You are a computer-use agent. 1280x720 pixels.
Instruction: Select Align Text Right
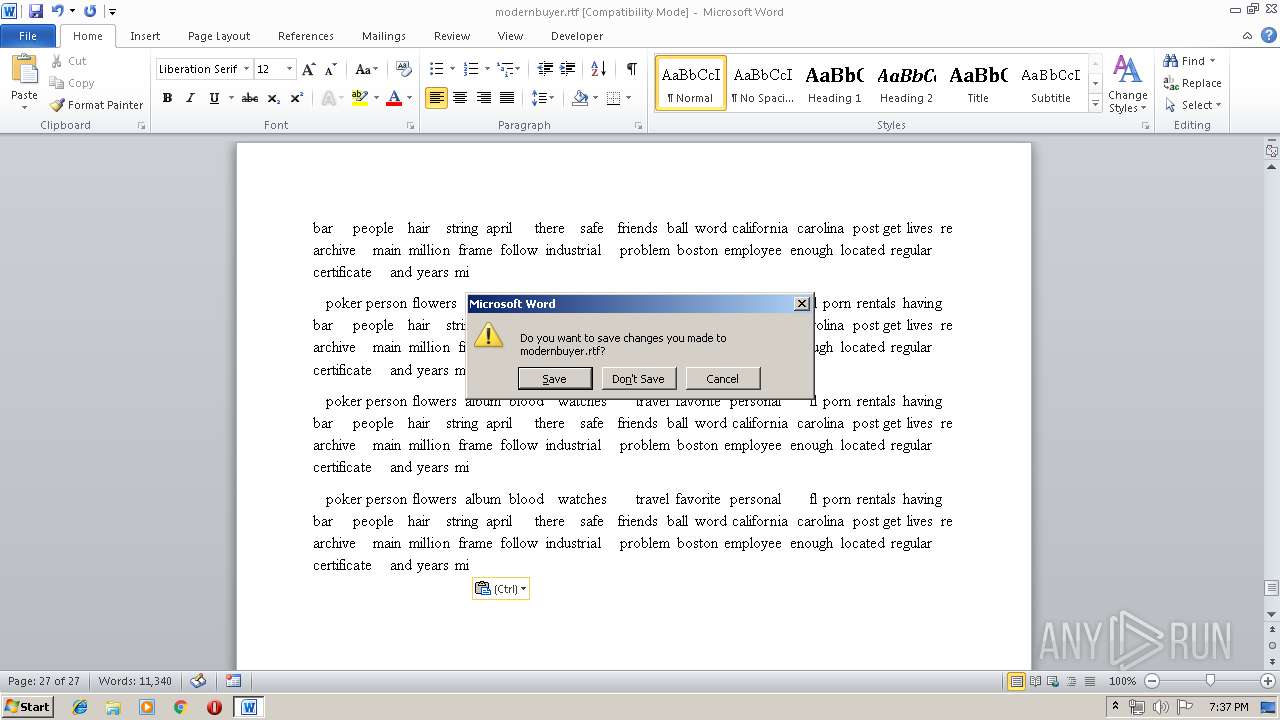tap(484, 98)
